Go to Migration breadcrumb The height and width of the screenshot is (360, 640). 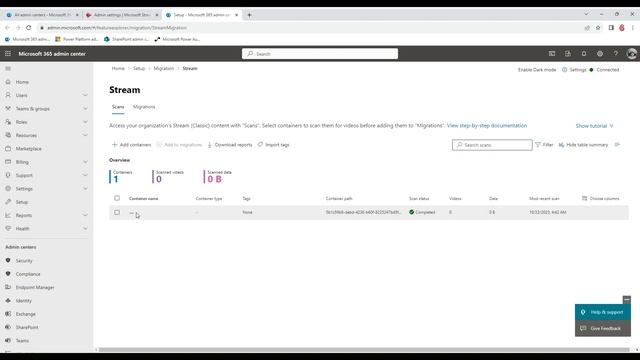pos(164,69)
